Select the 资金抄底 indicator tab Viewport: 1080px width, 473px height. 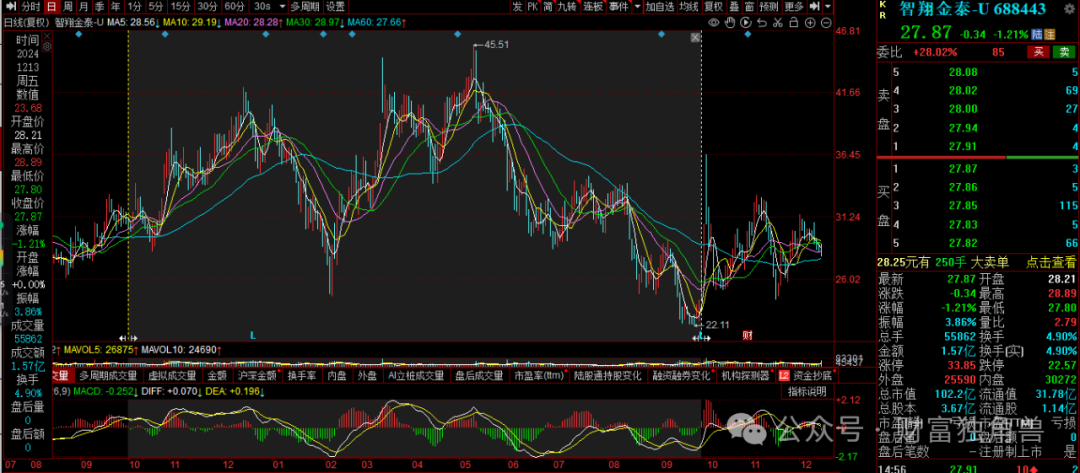point(812,377)
